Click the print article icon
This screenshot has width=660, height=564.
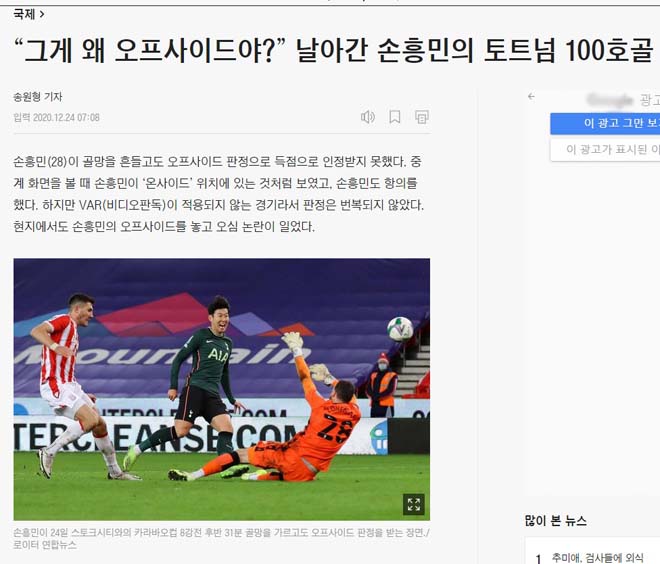[422, 117]
